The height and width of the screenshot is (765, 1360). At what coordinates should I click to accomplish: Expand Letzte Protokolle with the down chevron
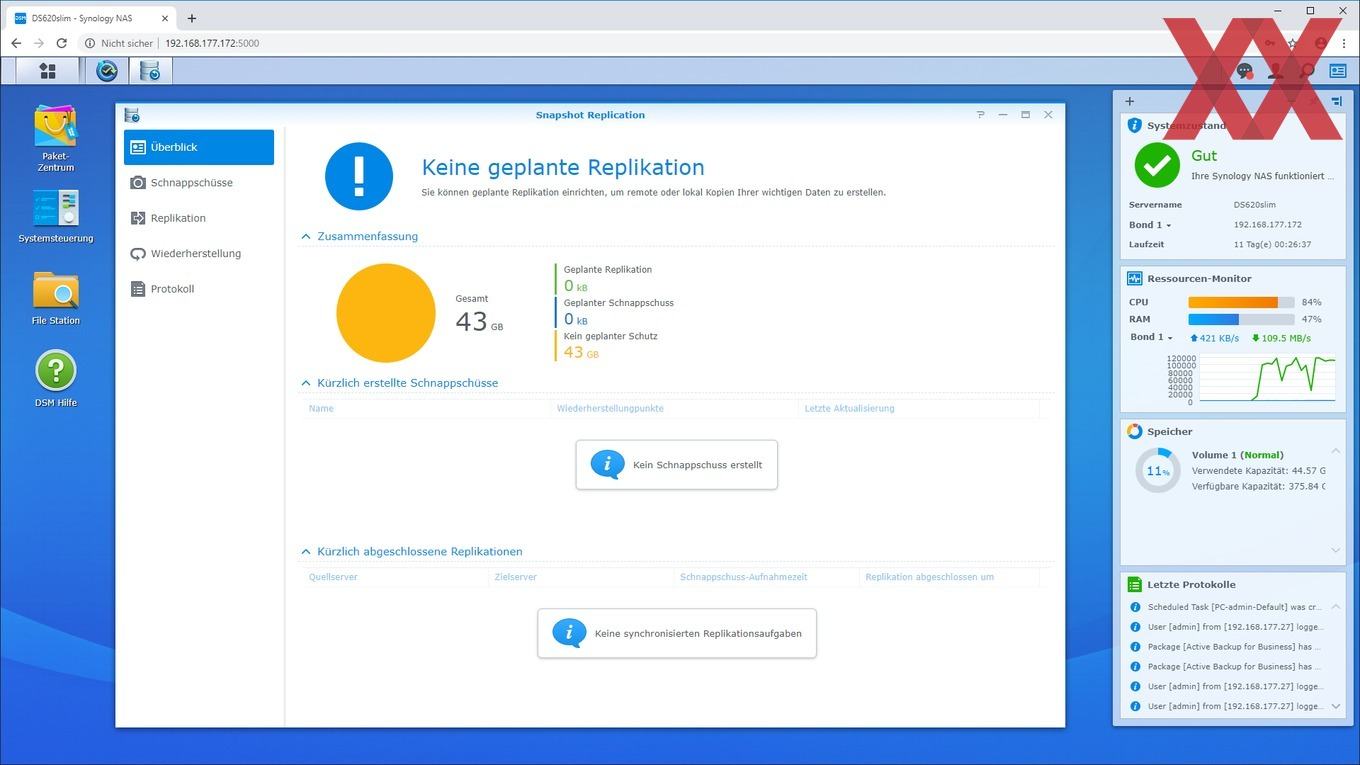point(1336,706)
